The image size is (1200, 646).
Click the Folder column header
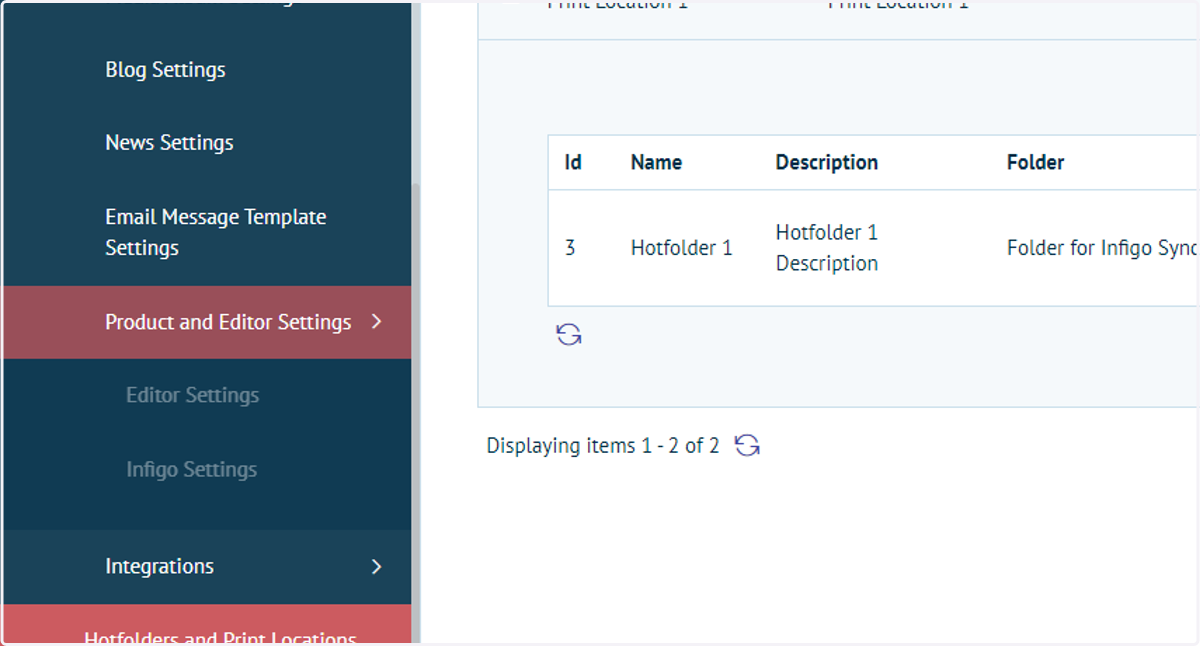click(x=1035, y=162)
